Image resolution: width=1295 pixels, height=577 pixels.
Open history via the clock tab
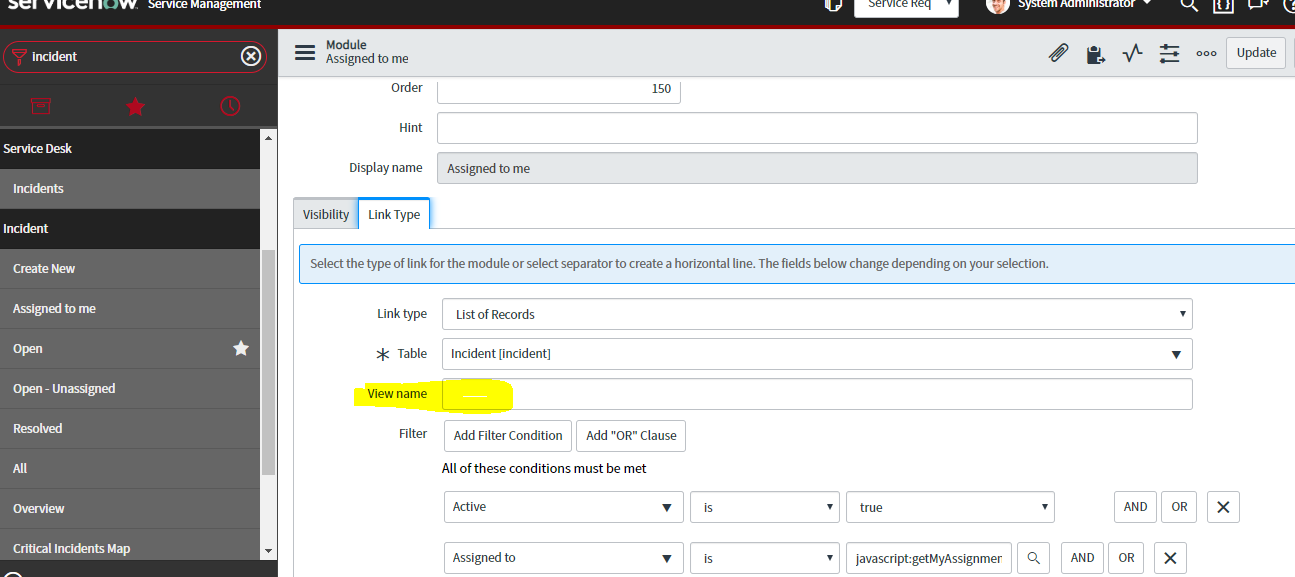click(x=229, y=106)
